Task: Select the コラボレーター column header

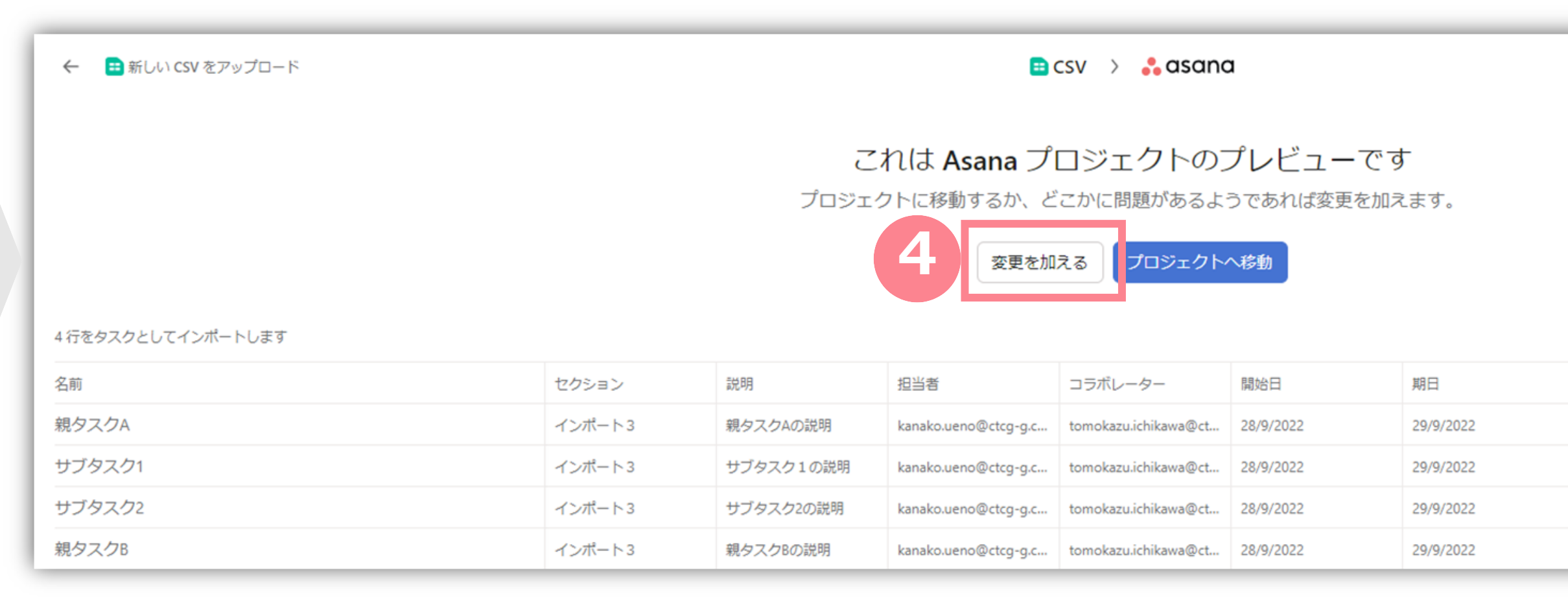Action: [1117, 384]
